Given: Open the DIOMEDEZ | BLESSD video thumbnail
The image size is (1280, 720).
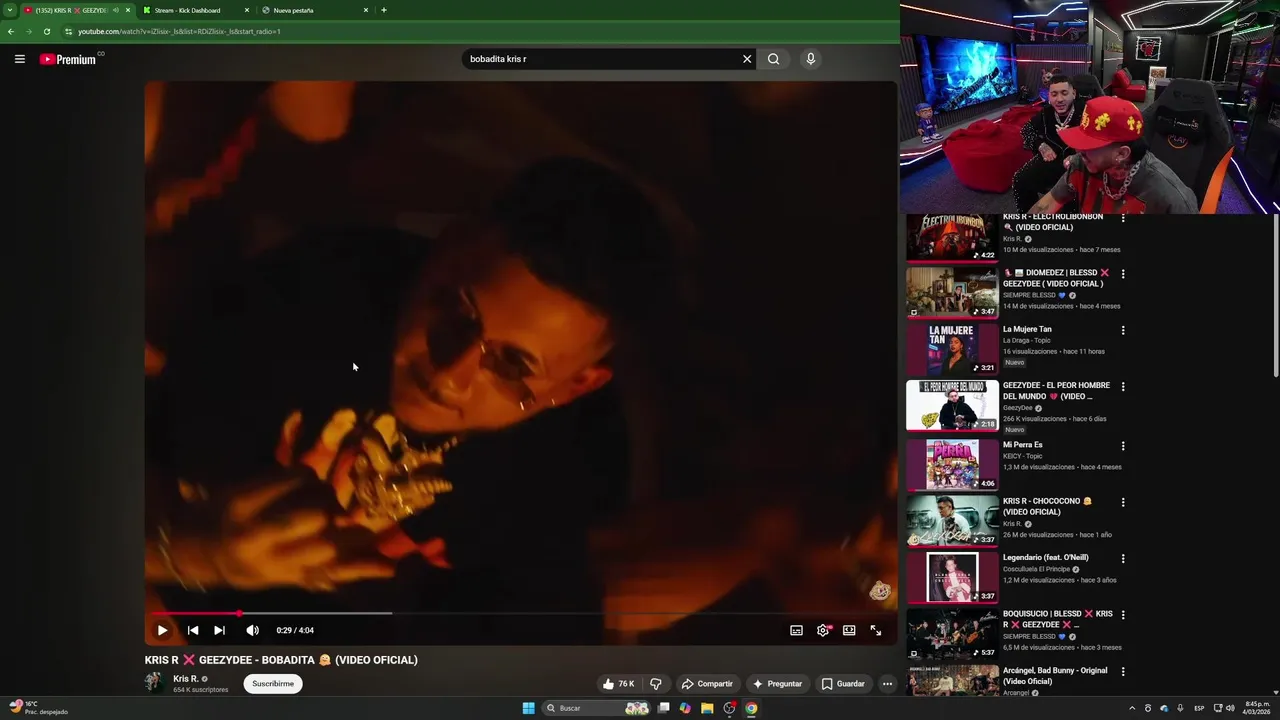Looking at the screenshot, I should (952, 292).
